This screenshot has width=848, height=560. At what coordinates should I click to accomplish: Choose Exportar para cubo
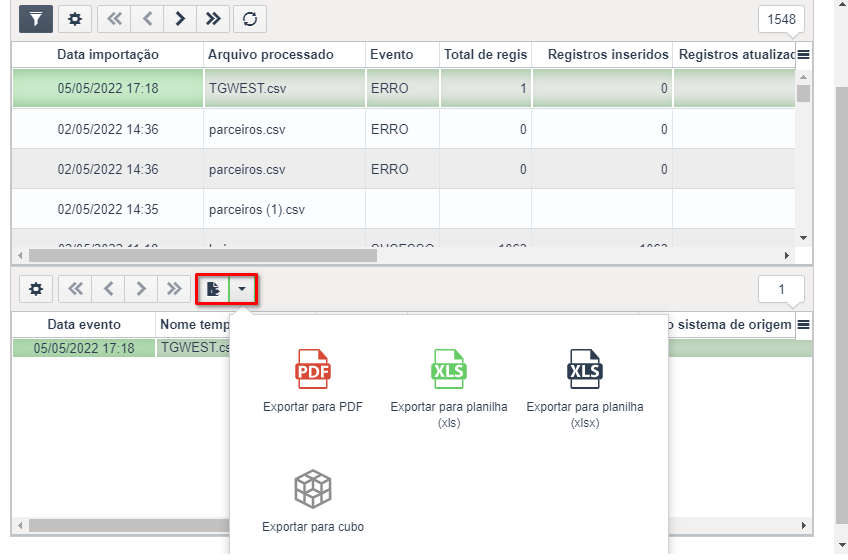click(x=313, y=502)
